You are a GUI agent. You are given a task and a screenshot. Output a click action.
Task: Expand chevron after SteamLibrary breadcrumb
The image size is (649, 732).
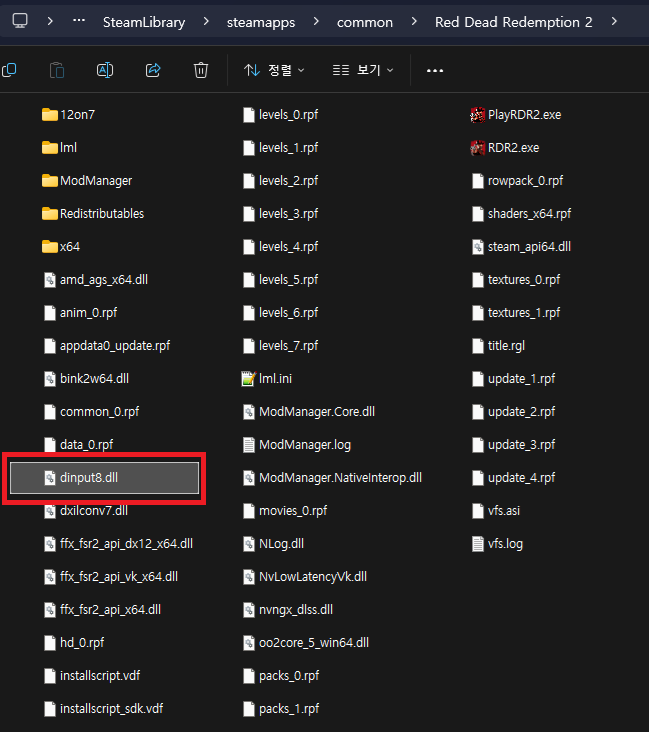coord(206,21)
